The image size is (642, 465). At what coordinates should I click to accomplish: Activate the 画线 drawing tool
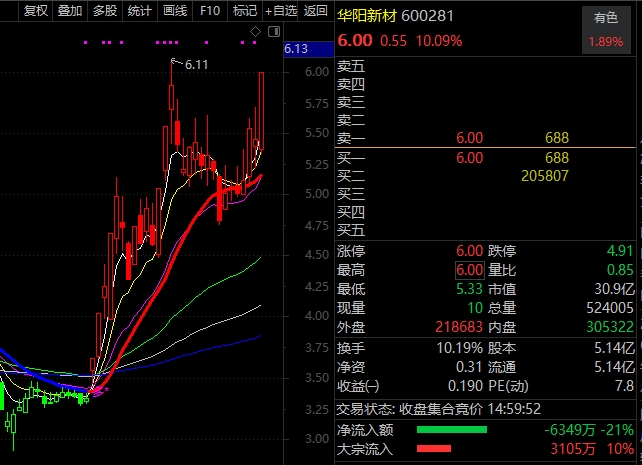[x=175, y=10]
